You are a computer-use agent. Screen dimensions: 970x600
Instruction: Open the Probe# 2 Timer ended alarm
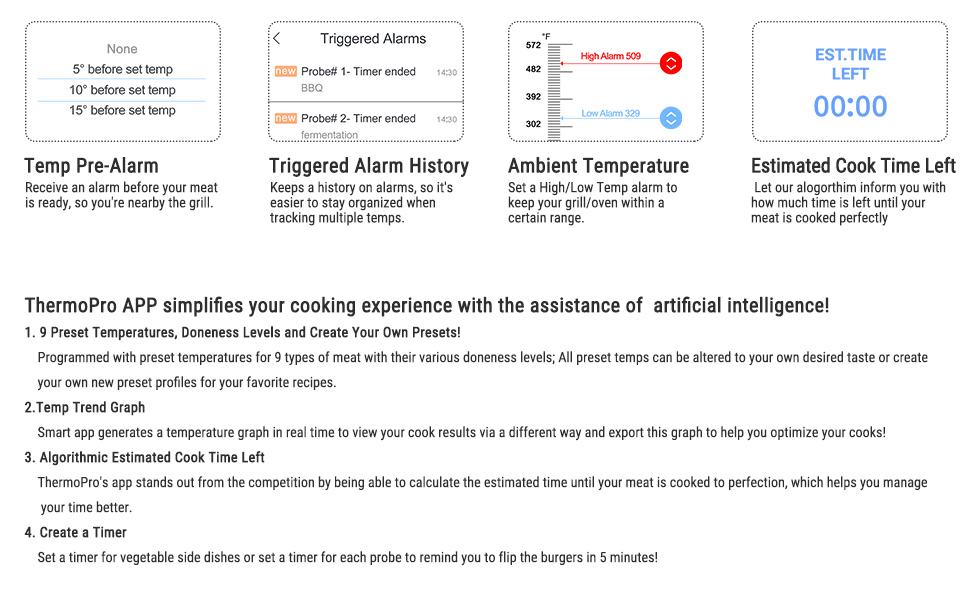point(358,118)
